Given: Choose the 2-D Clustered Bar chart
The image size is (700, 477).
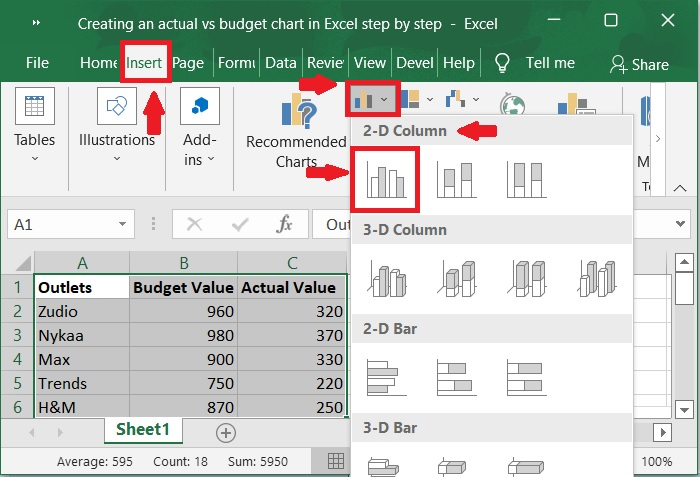Looking at the screenshot, I should (386, 377).
